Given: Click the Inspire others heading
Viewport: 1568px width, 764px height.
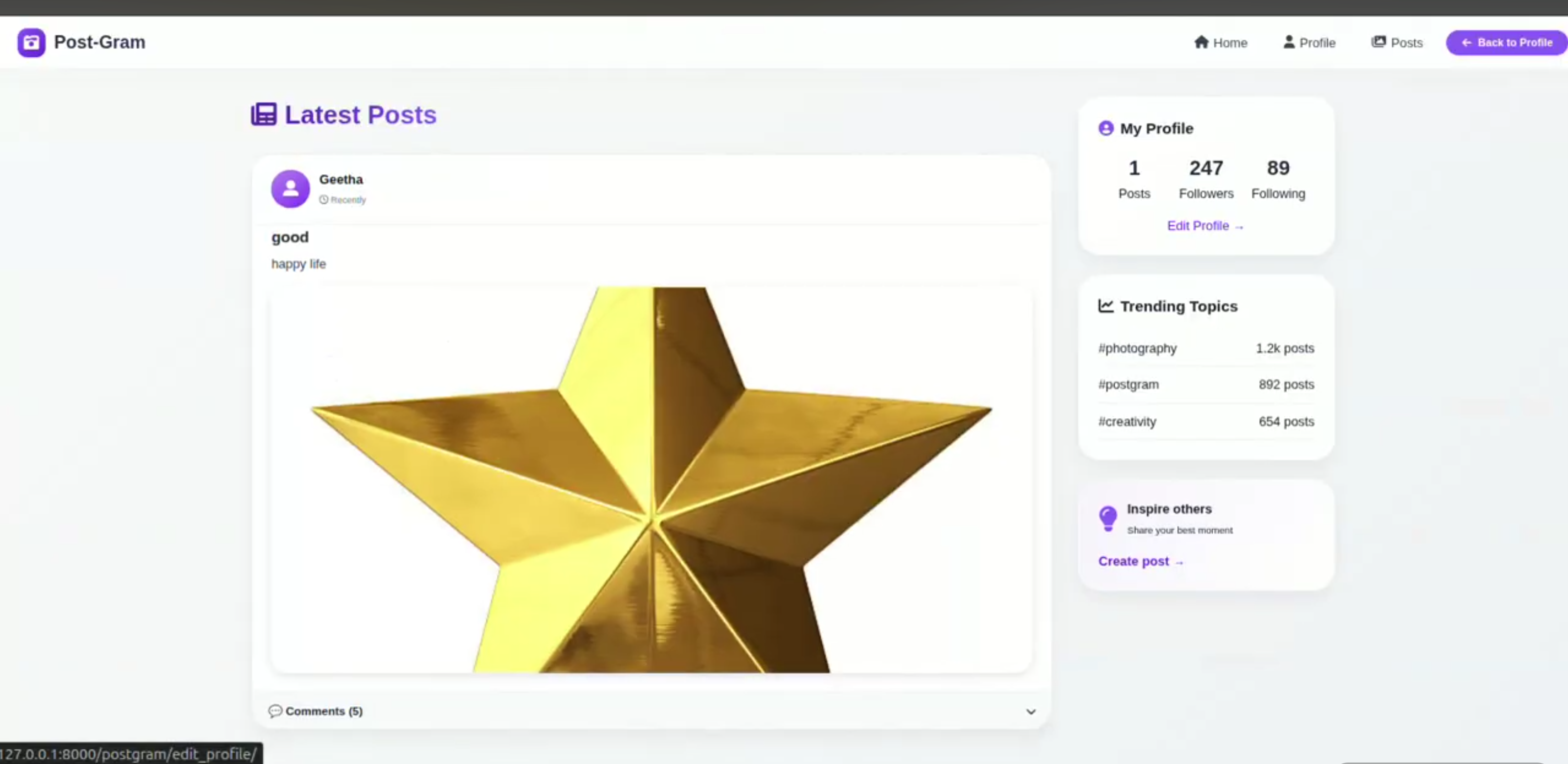Looking at the screenshot, I should click(x=1169, y=508).
